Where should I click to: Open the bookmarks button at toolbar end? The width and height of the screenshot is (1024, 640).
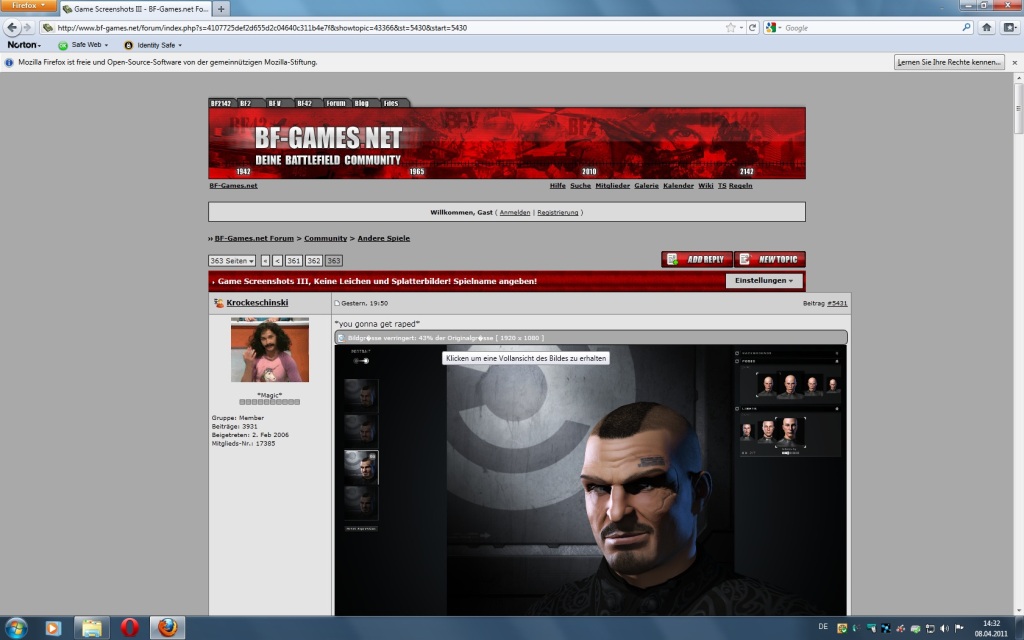click(1010, 27)
